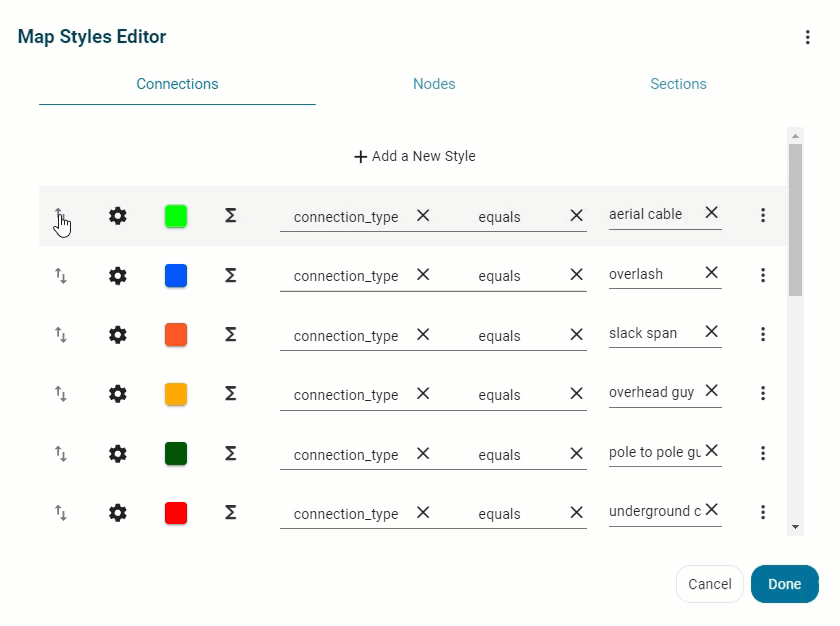Screen dimensions: 840x626
Task: Switch to the Sections tab
Action: [x=678, y=84]
